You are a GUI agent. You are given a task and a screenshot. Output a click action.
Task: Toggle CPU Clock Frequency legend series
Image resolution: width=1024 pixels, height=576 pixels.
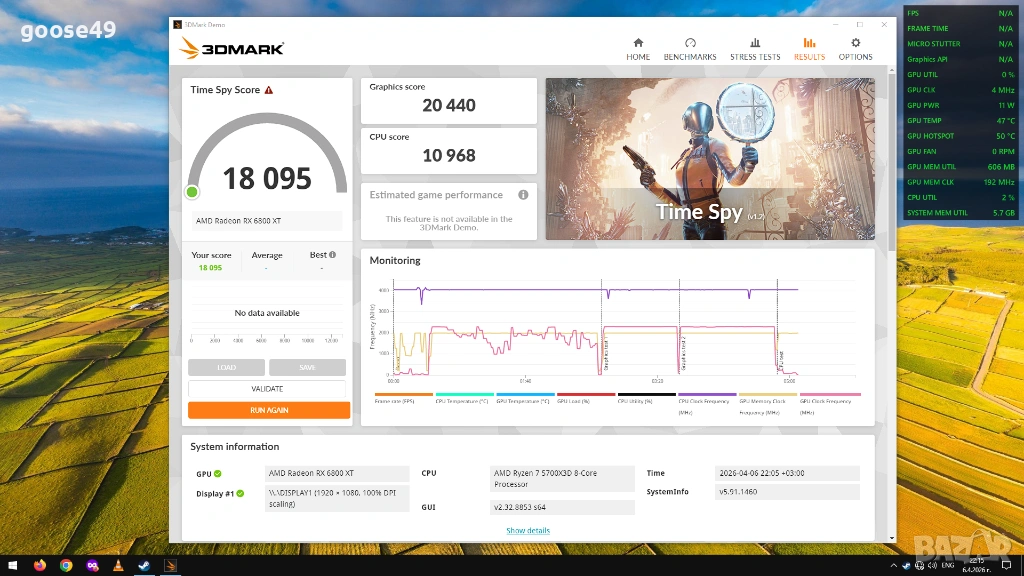[706, 400]
